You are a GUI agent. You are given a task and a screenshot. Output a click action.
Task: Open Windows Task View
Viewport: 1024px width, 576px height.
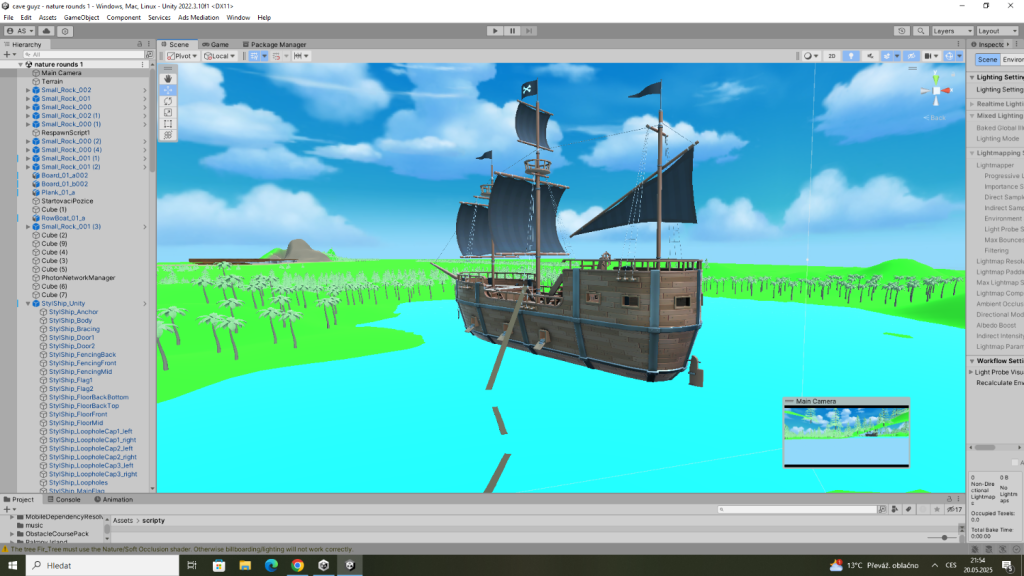click(x=192, y=566)
